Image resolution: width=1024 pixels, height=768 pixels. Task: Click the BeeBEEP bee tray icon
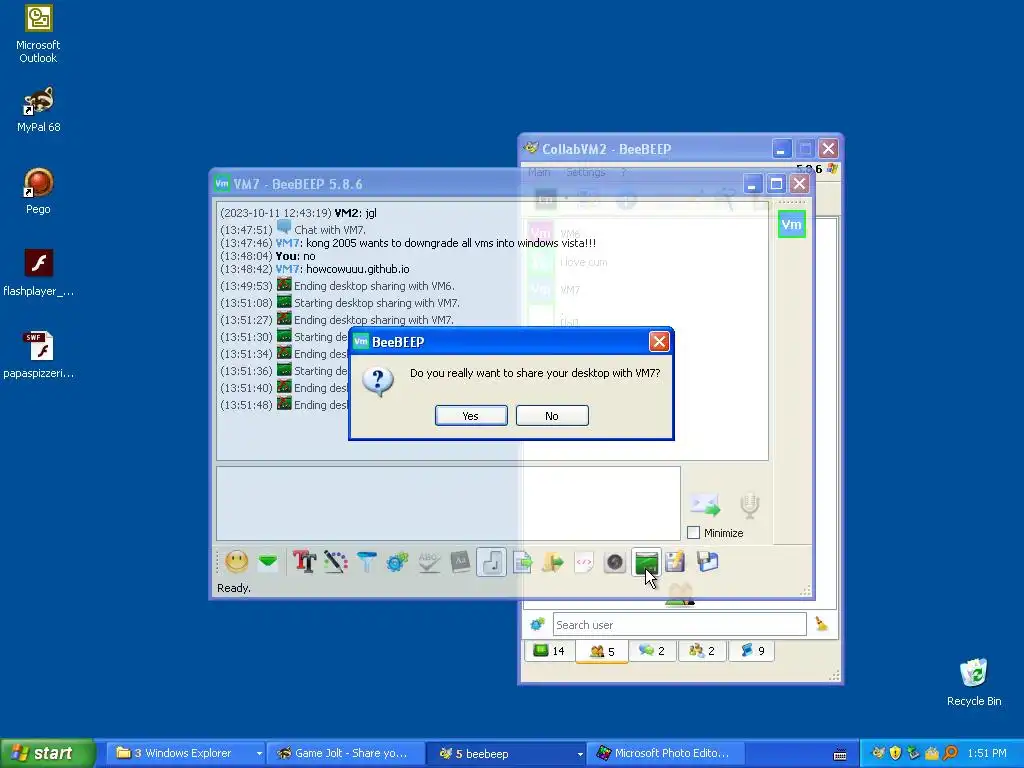click(878, 753)
